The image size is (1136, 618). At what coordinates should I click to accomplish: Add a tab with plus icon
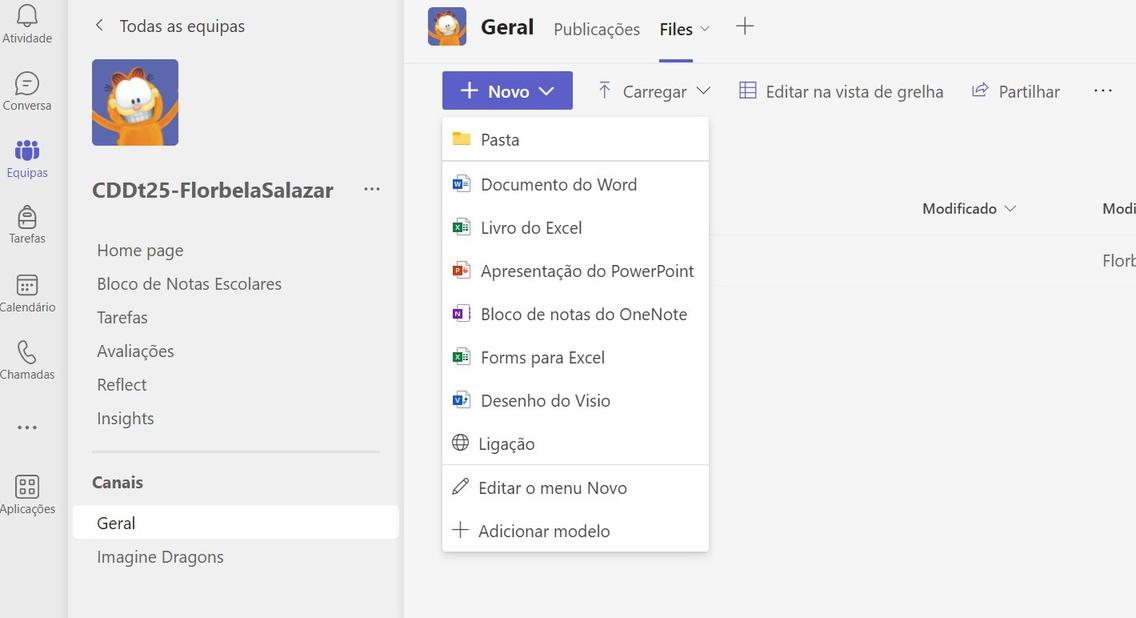click(x=745, y=27)
